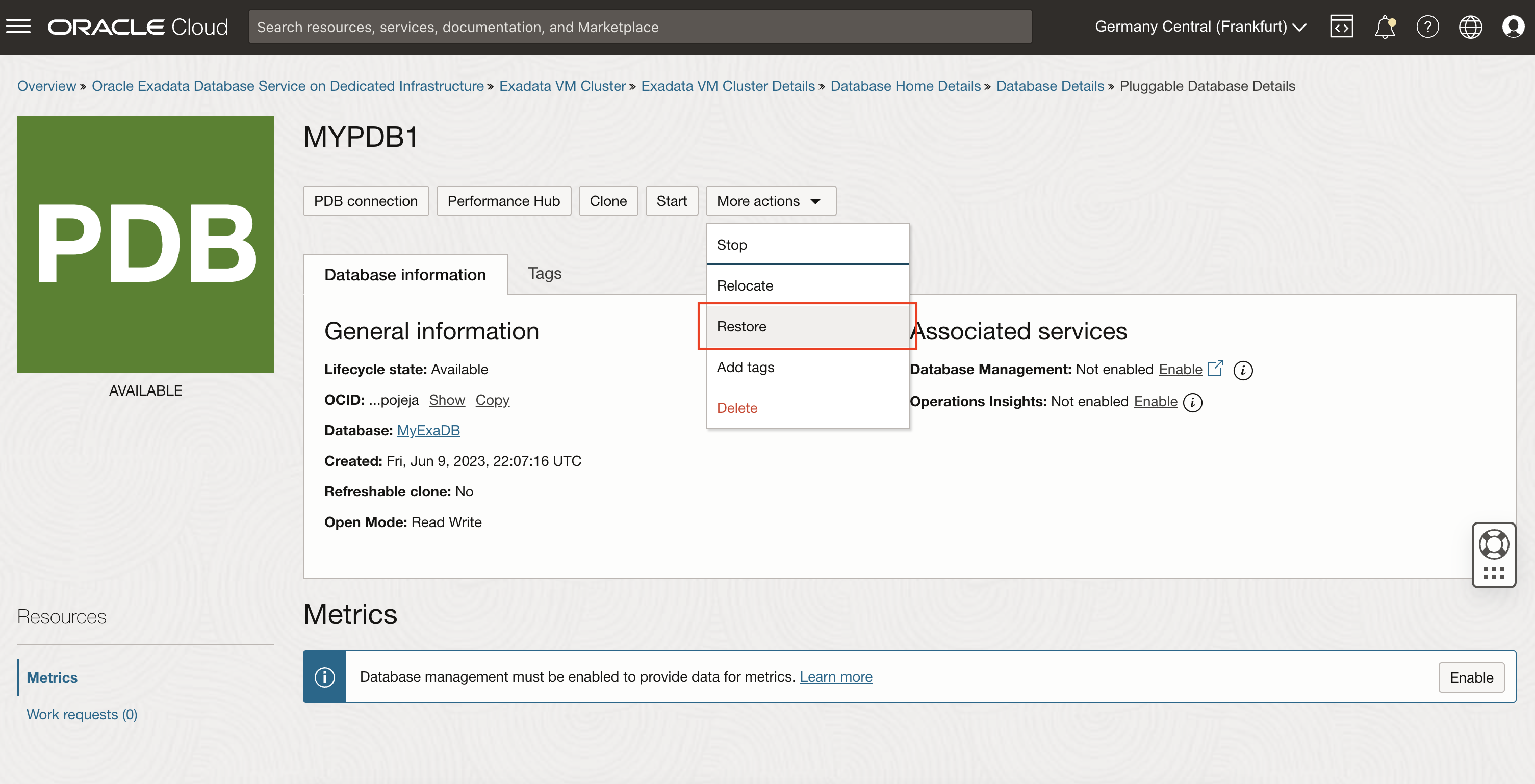1535x784 pixels.
Task: Expand the Germany Central (Frankfurt) region selector
Action: [1200, 27]
